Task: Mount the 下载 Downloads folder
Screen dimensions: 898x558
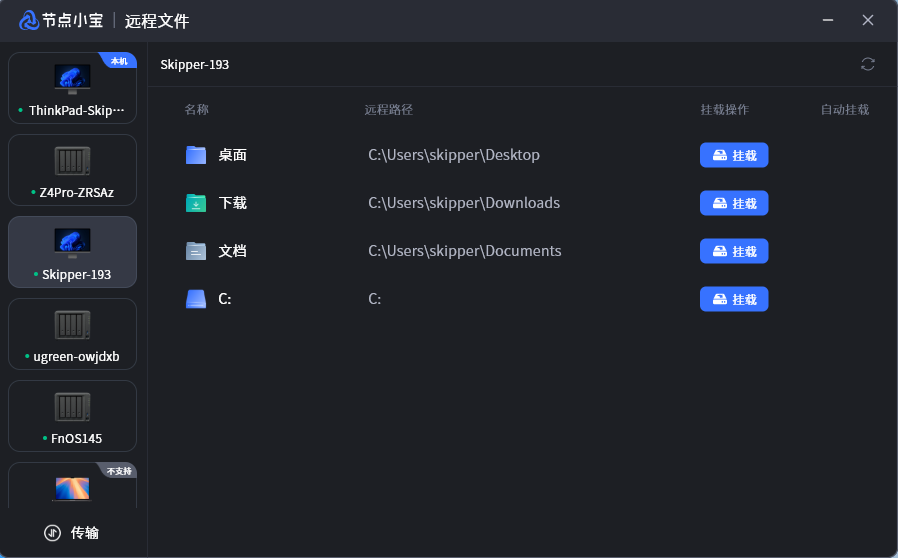Action: click(733, 203)
